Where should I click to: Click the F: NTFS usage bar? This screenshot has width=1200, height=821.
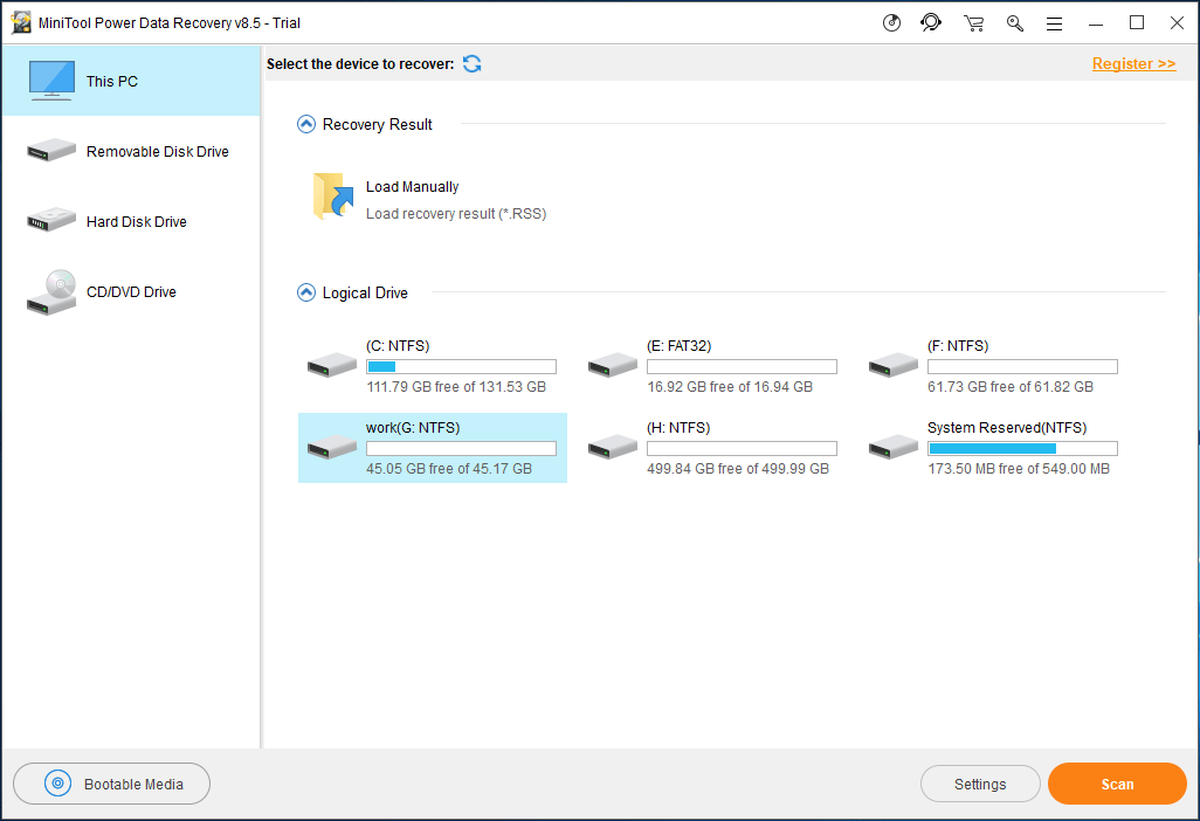click(1022, 367)
